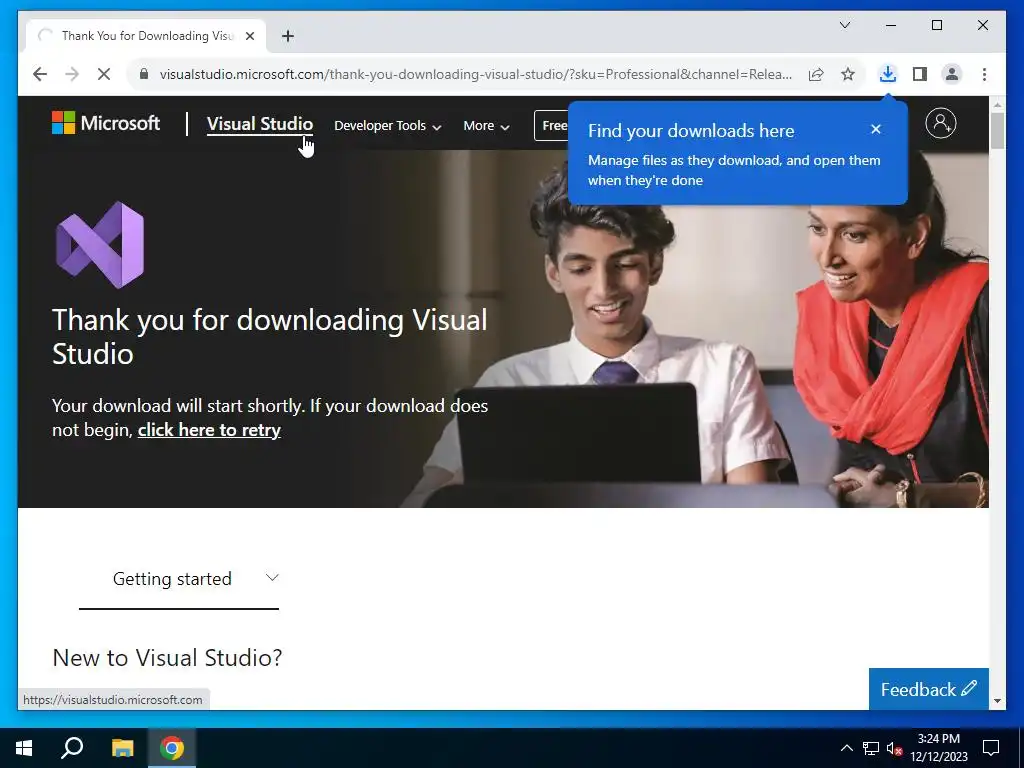Open the Visual Studio home link
1024x768 pixels.
(260, 123)
